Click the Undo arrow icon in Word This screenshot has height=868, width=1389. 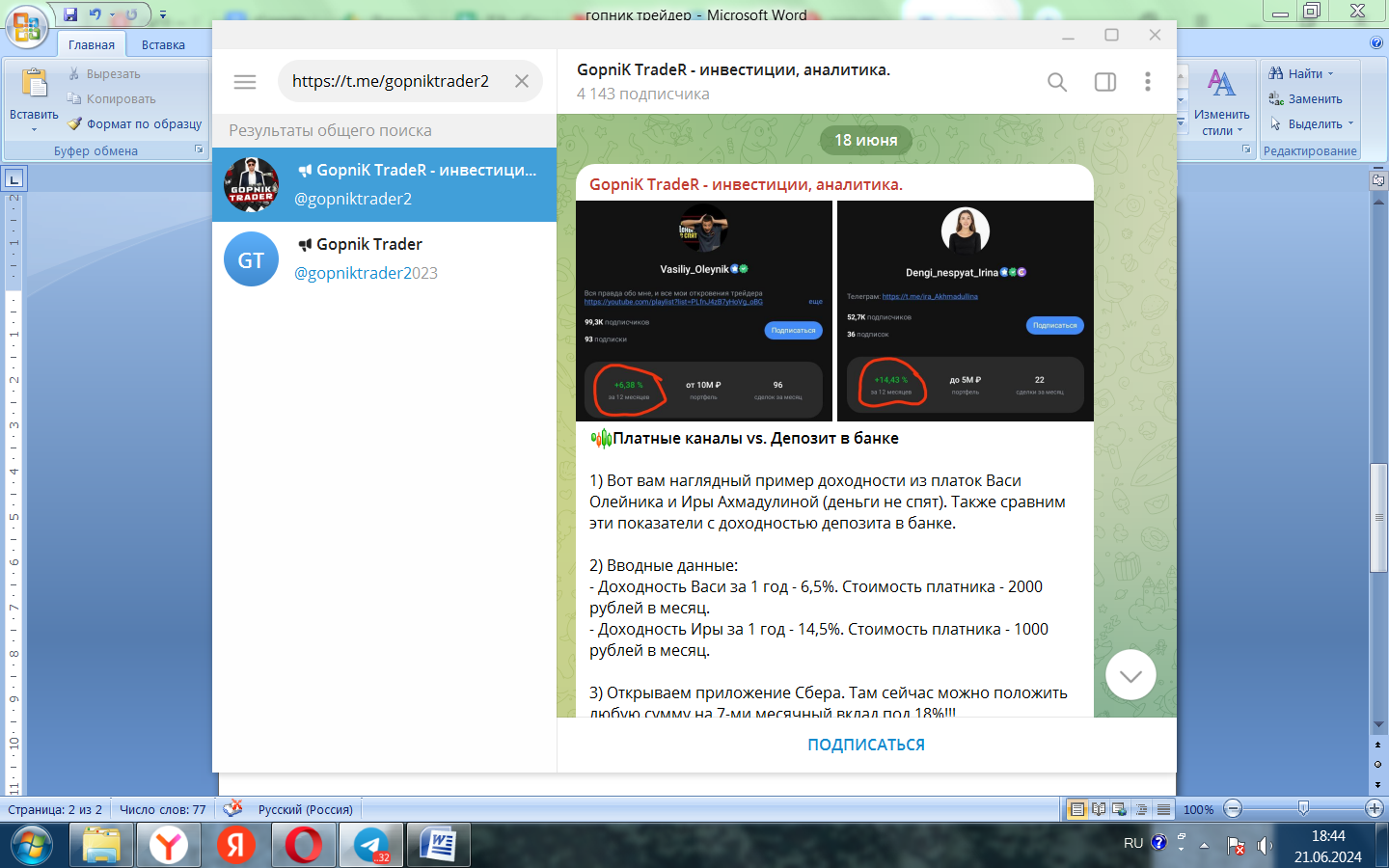[x=95, y=14]
